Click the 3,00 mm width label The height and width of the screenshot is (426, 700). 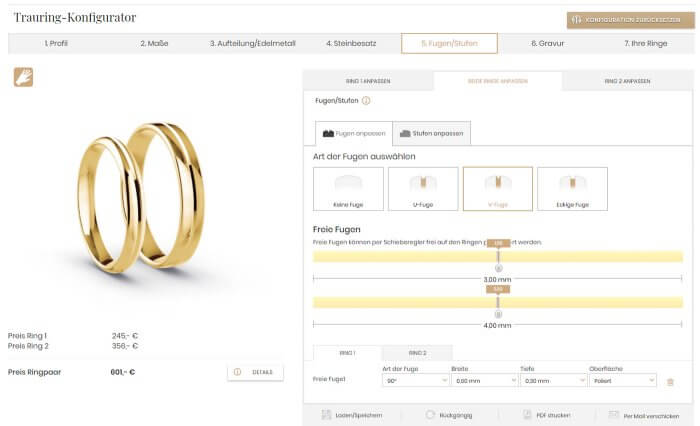click(497, 279)
